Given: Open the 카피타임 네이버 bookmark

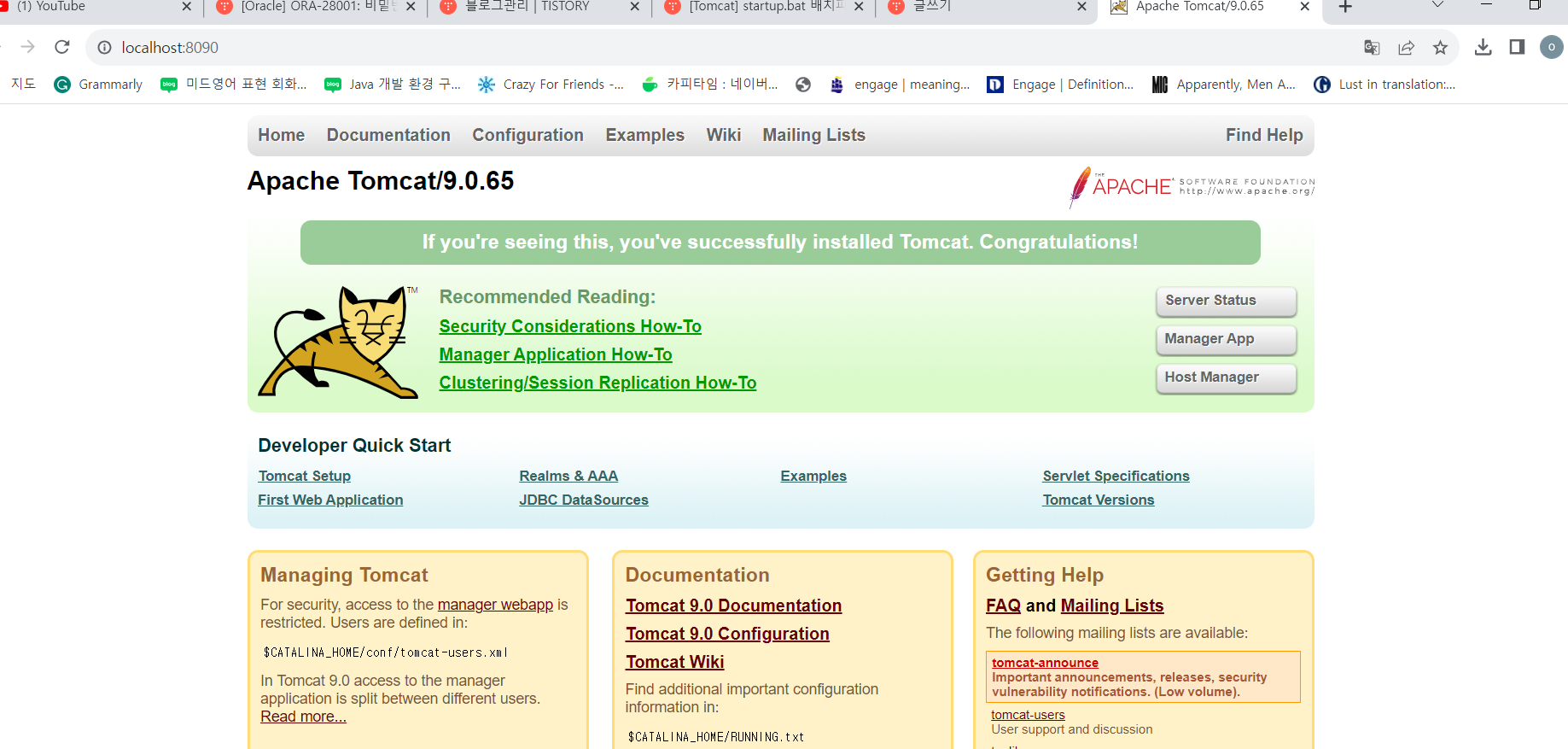Looking at the screenshot, I should coord(709,85).
